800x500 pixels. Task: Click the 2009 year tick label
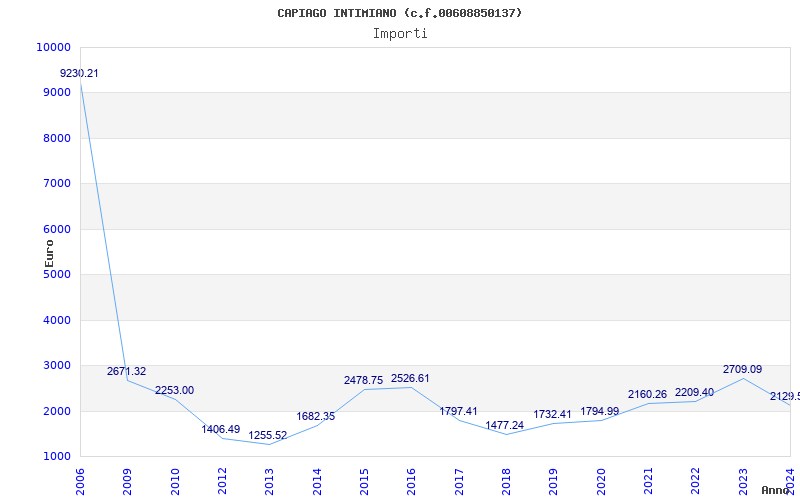point(127,481)
